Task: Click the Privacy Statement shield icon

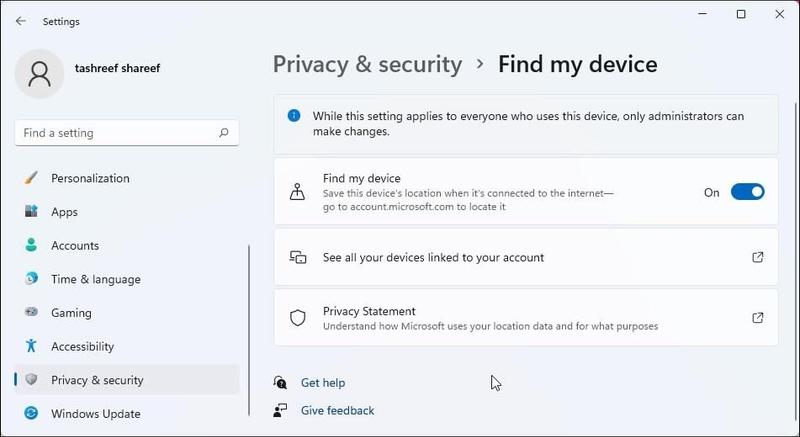Action: coord(297,318)
